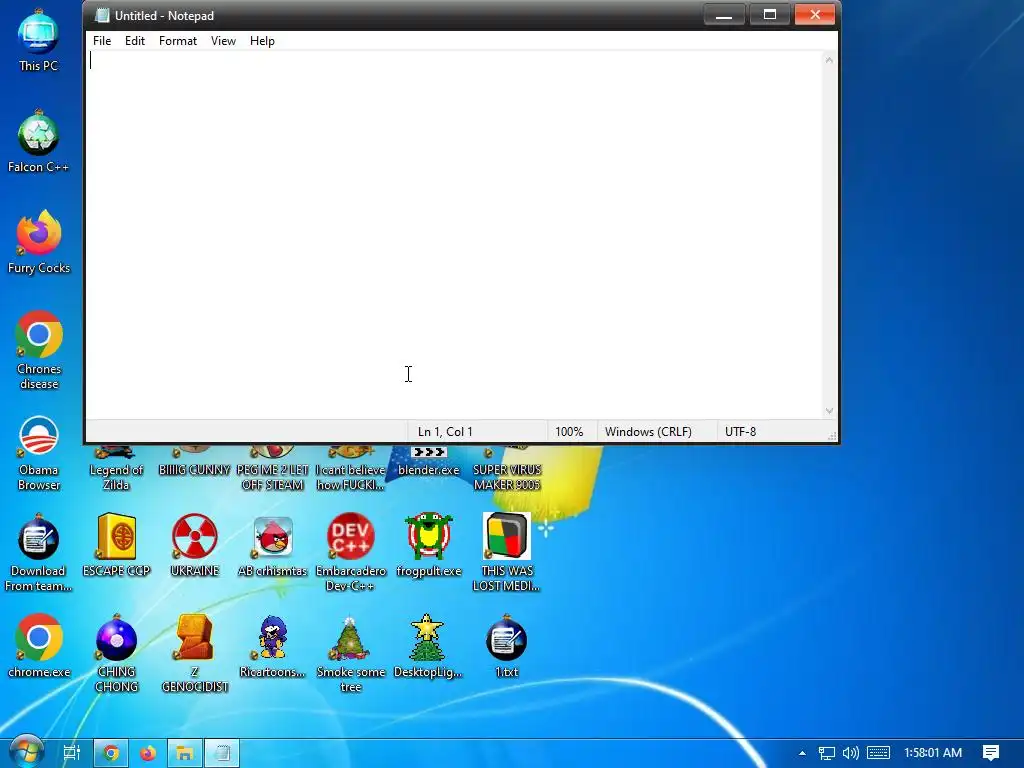Image resolution: width=1024 pixels, height=768 pixels.
Task: Open the touch keyboard tray icon
Action: (878, 753)
